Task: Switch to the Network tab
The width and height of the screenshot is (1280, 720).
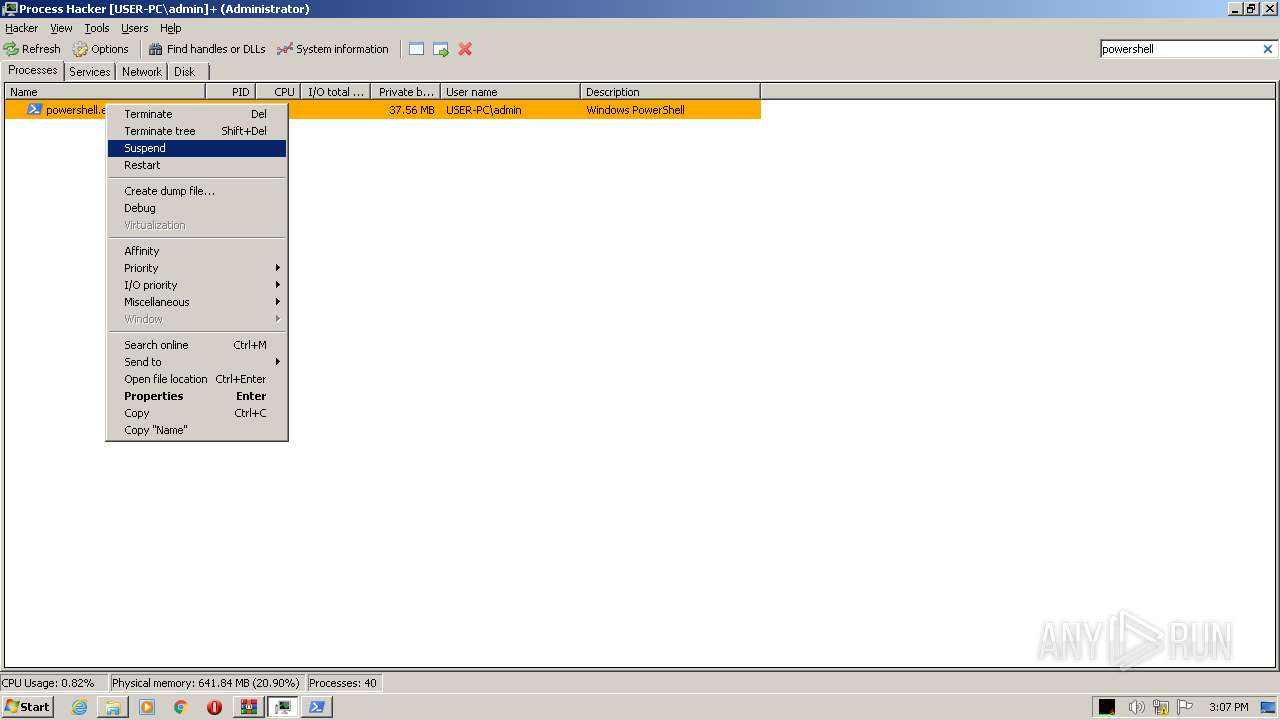Action: 142,72
